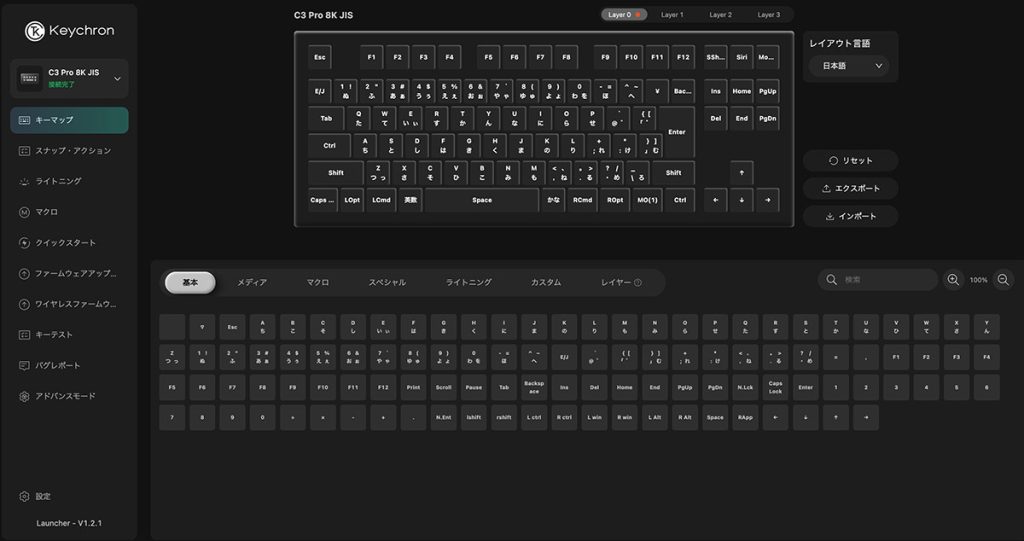
Task: Open the キーテスト key test page
Action: coord(69,334)
